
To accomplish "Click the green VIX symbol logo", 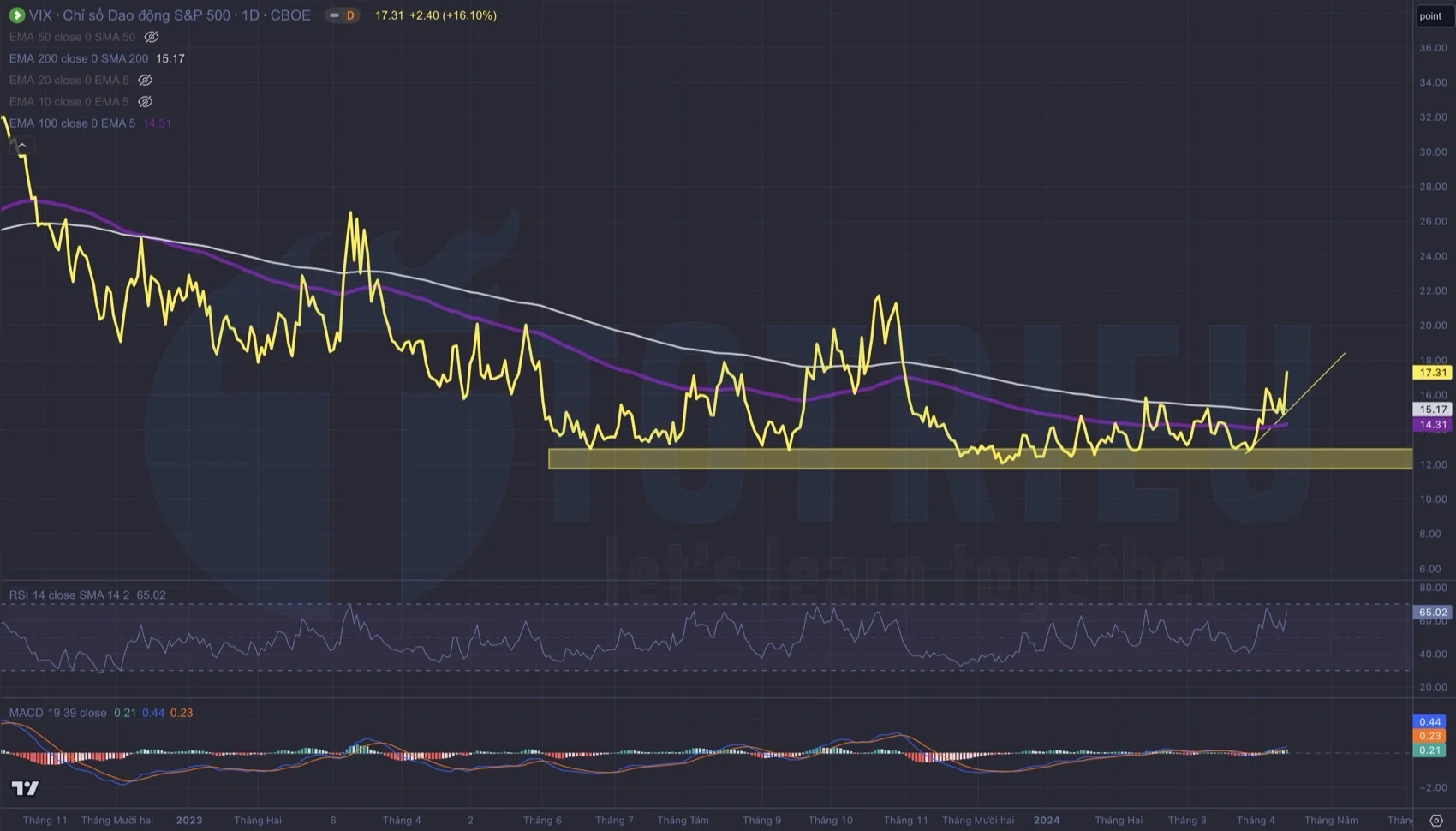I will pos(16,15).
